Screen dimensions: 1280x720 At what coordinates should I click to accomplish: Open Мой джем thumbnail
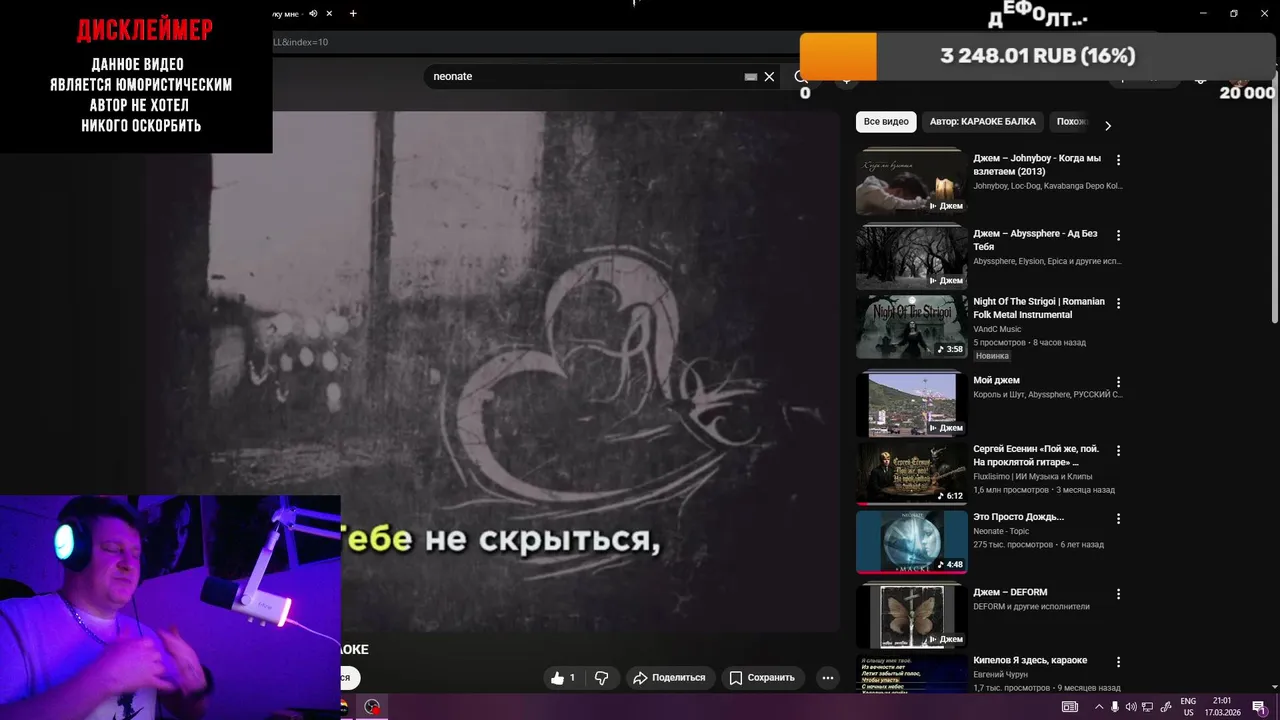tap(911, 404)
